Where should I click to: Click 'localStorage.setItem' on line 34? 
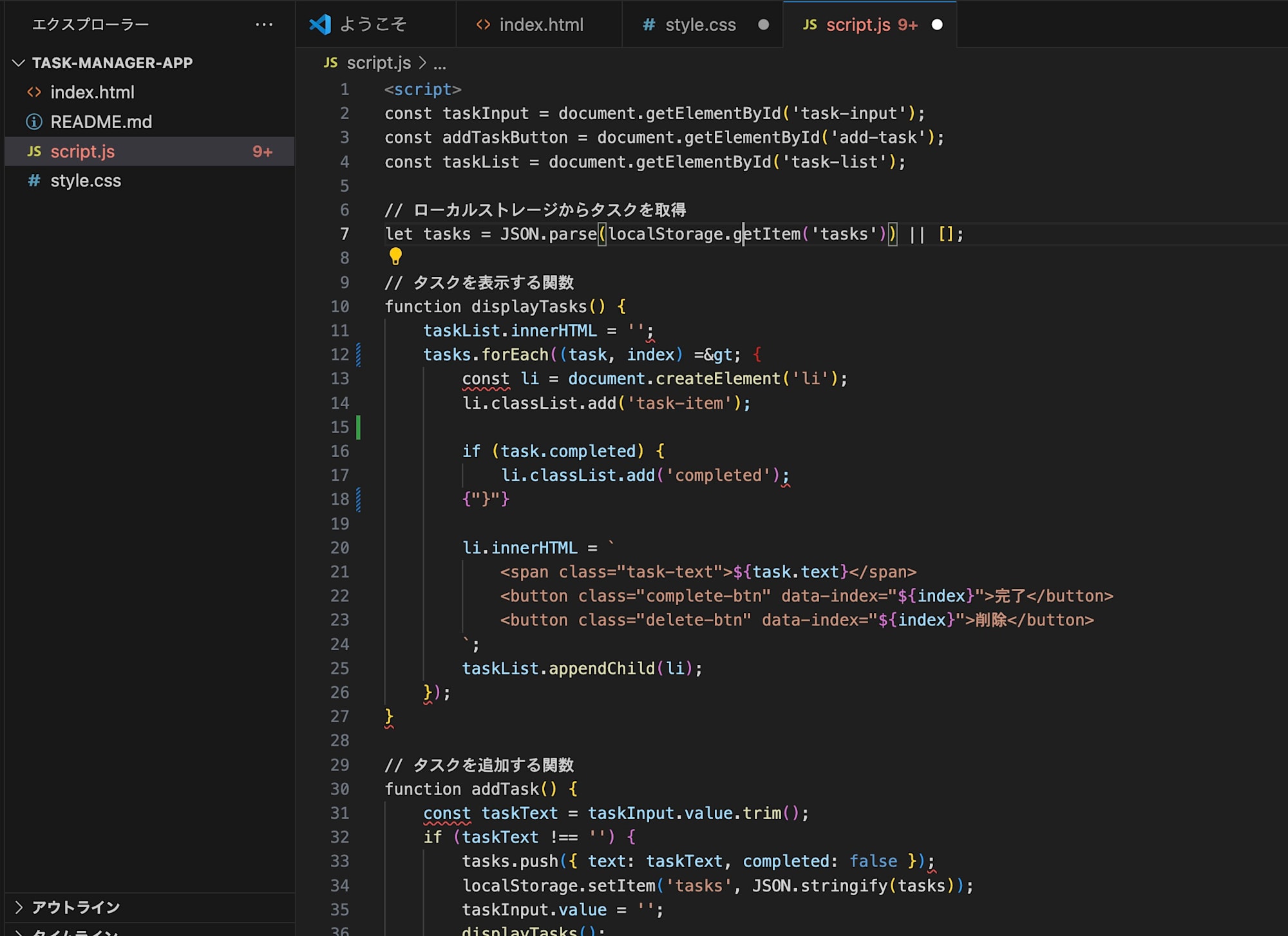tap(558, 886)
